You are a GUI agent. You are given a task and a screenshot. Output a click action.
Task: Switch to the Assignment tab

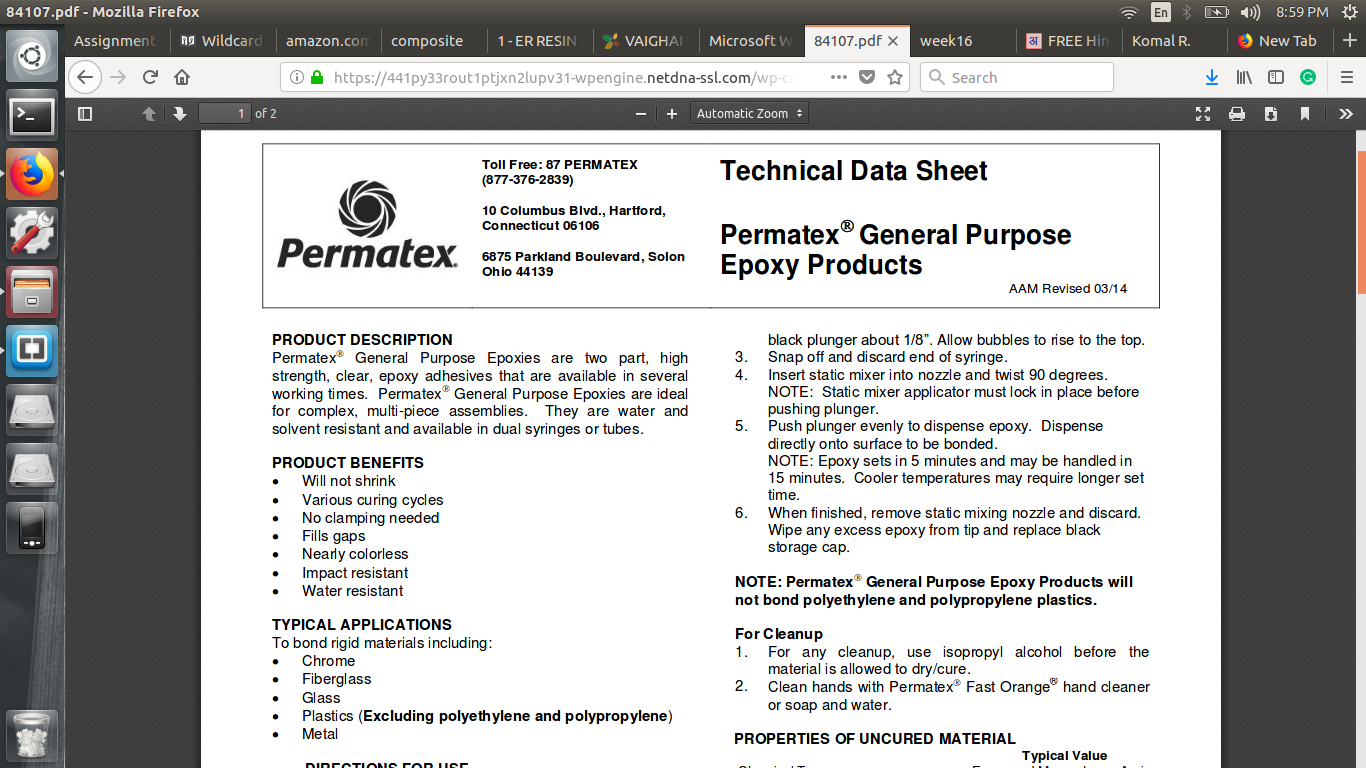click(x=116, y=41)
